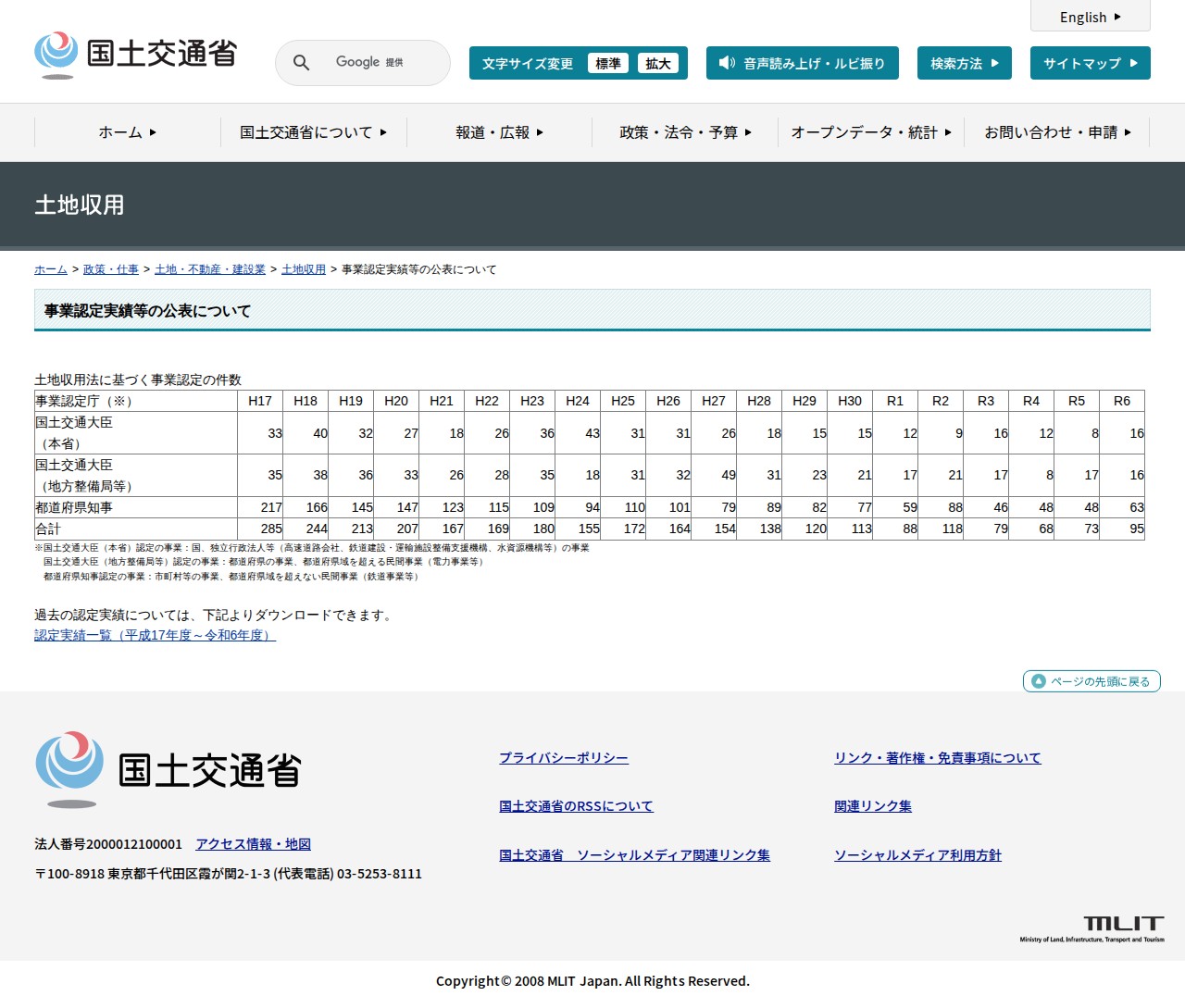
Task: Set text size to 標準
Action: coord(607,63)
